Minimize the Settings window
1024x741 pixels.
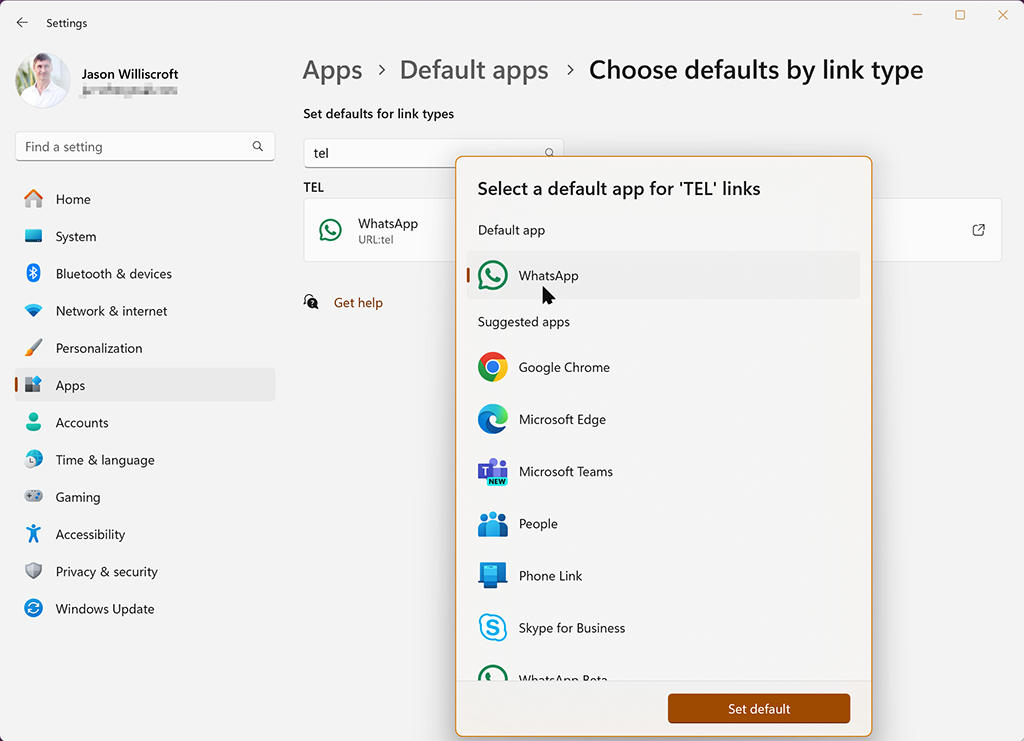[x=917, y=14]
